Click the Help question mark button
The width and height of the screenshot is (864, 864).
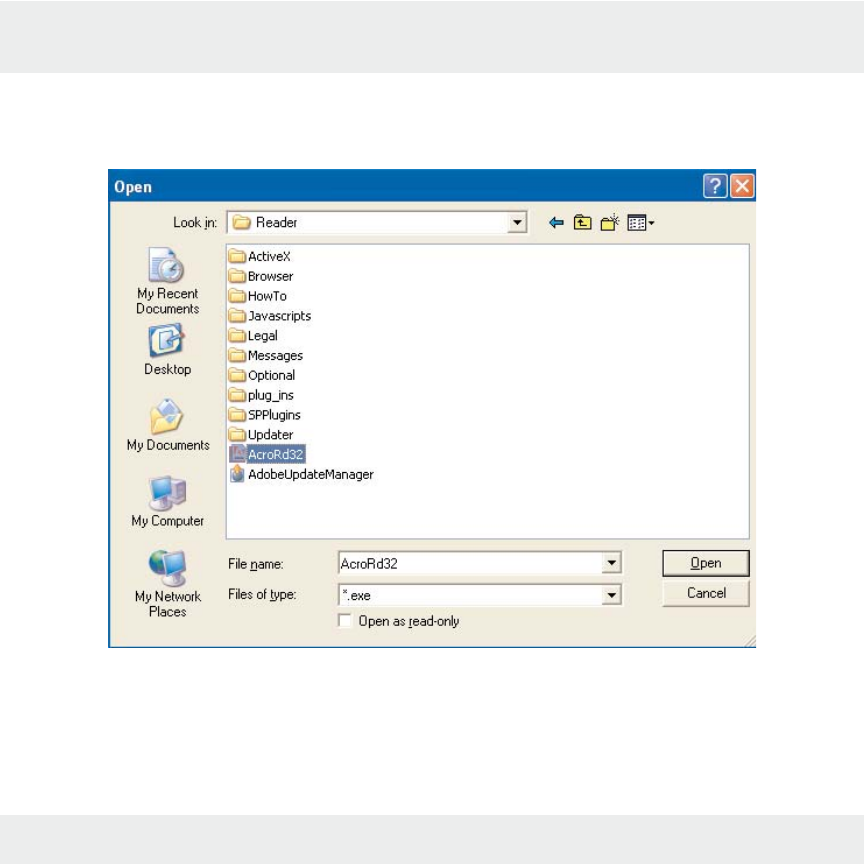click(x=715, y=186)
